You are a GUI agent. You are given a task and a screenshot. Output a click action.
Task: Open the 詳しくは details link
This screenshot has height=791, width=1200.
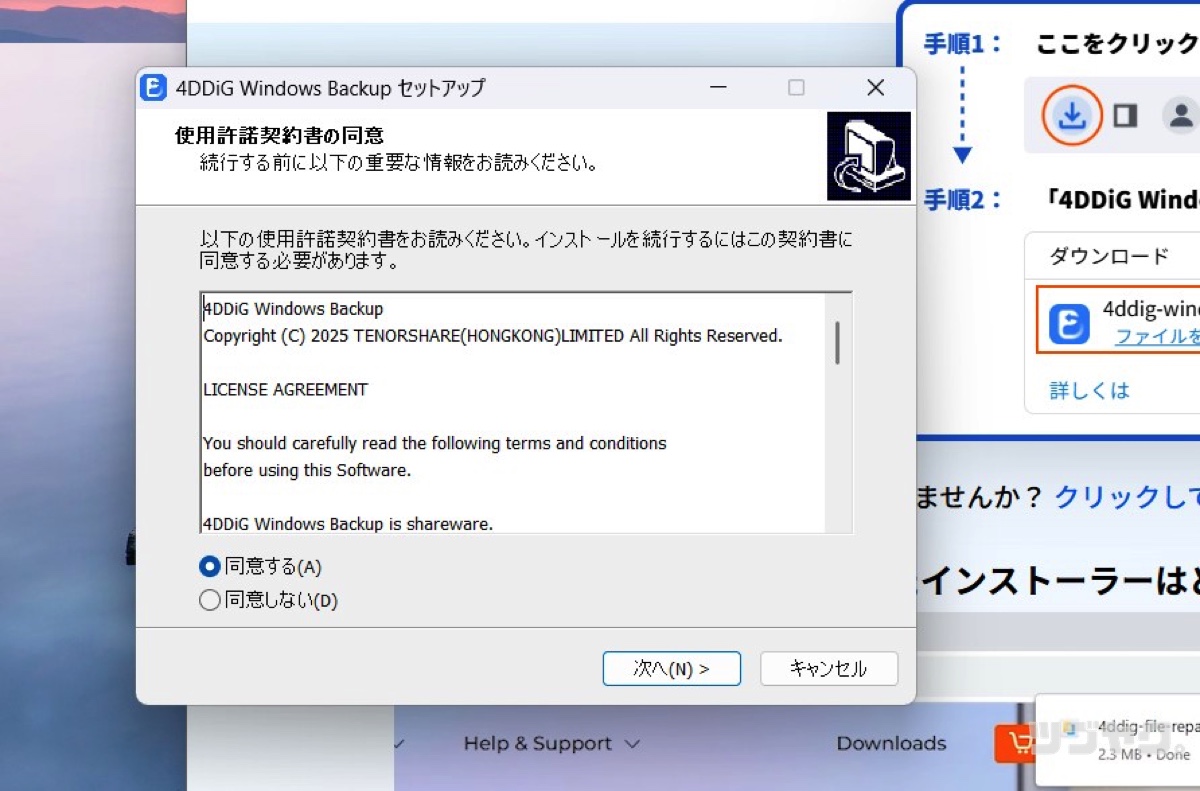coord(1089,390)
